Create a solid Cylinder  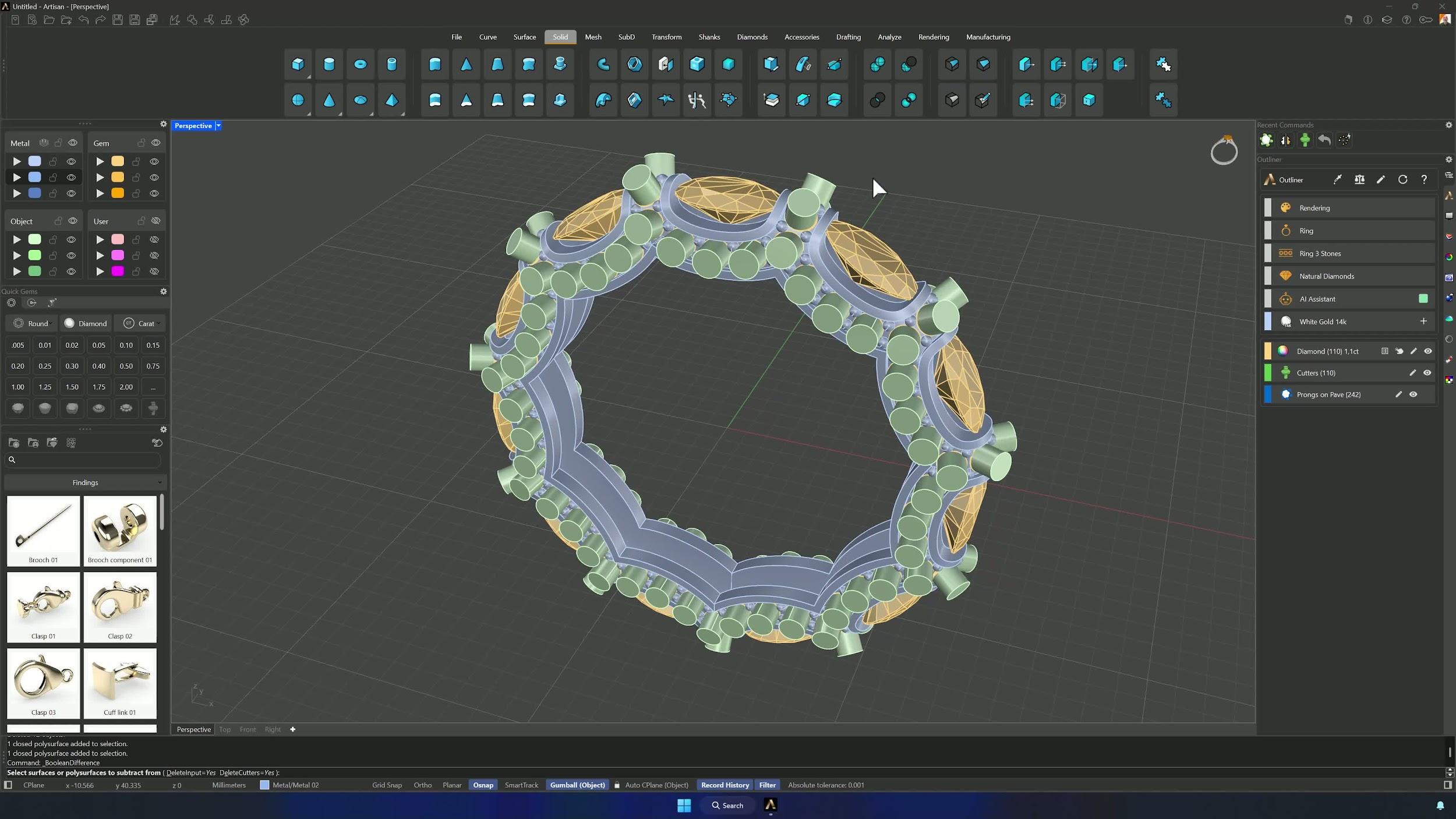click(x=329, y=64)
